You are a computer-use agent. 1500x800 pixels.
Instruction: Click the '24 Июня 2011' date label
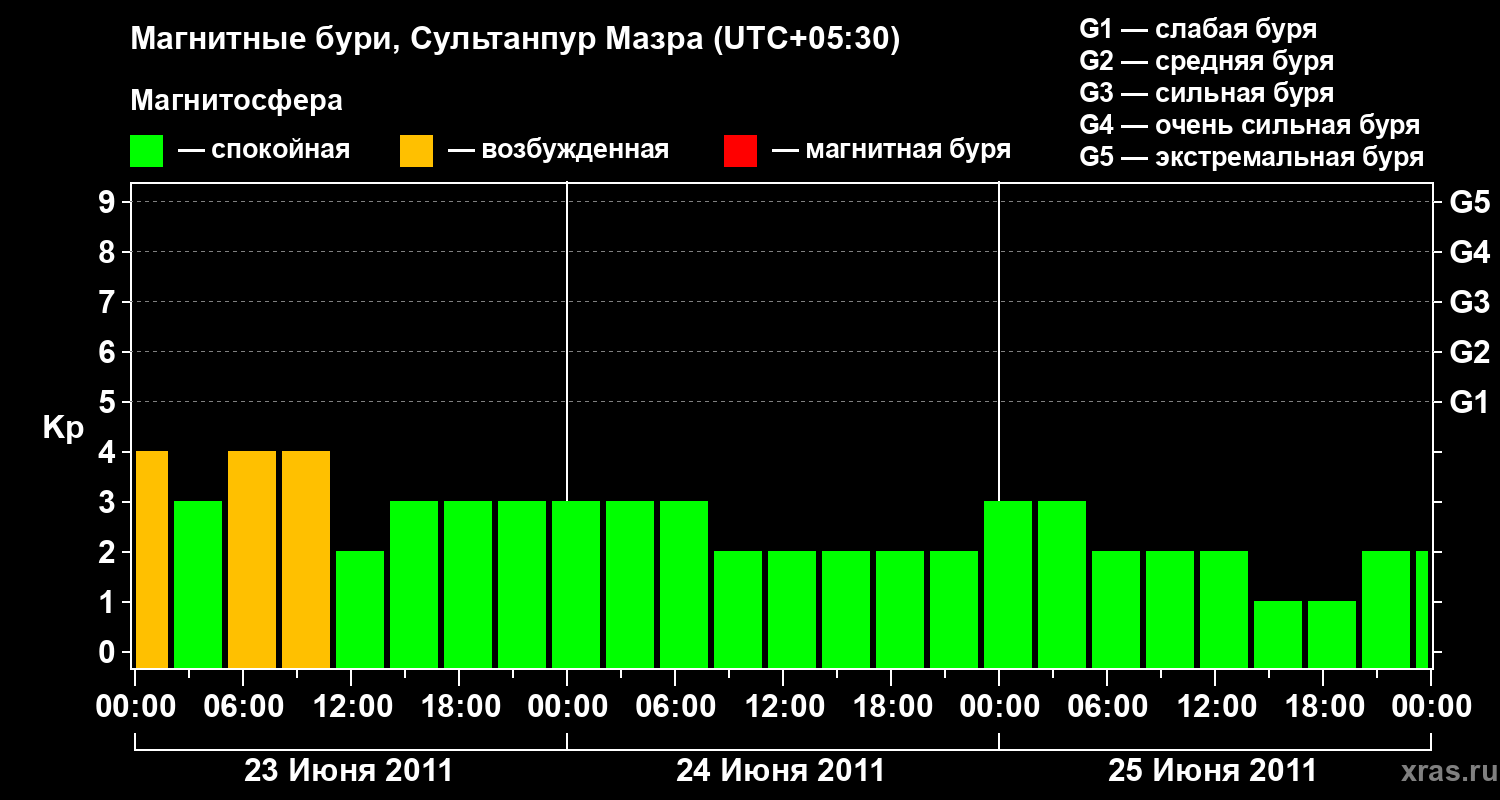tap(781, 771)
